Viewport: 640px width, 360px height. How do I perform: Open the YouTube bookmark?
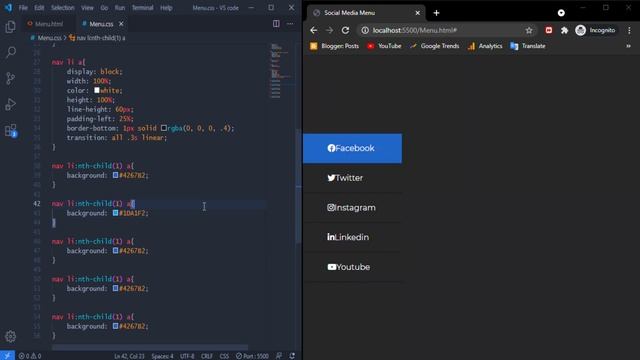pyautogui.click(x=384, y=46)
